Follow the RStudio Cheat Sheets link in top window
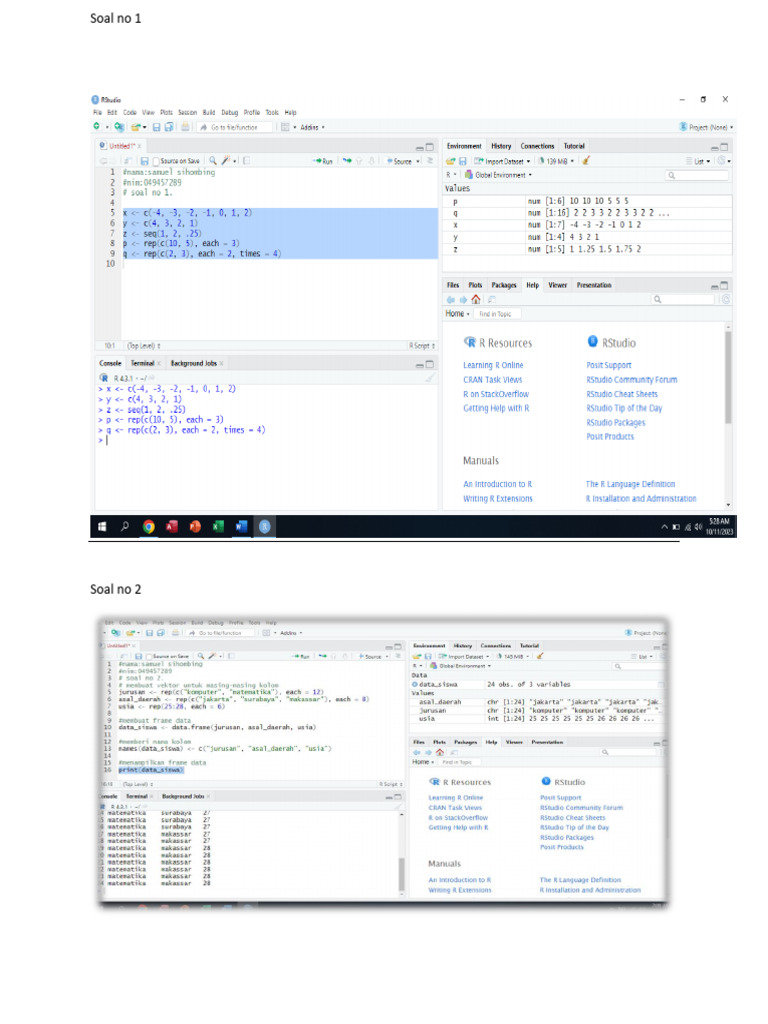Screen dimensions: 768x1024 point(622,394)
